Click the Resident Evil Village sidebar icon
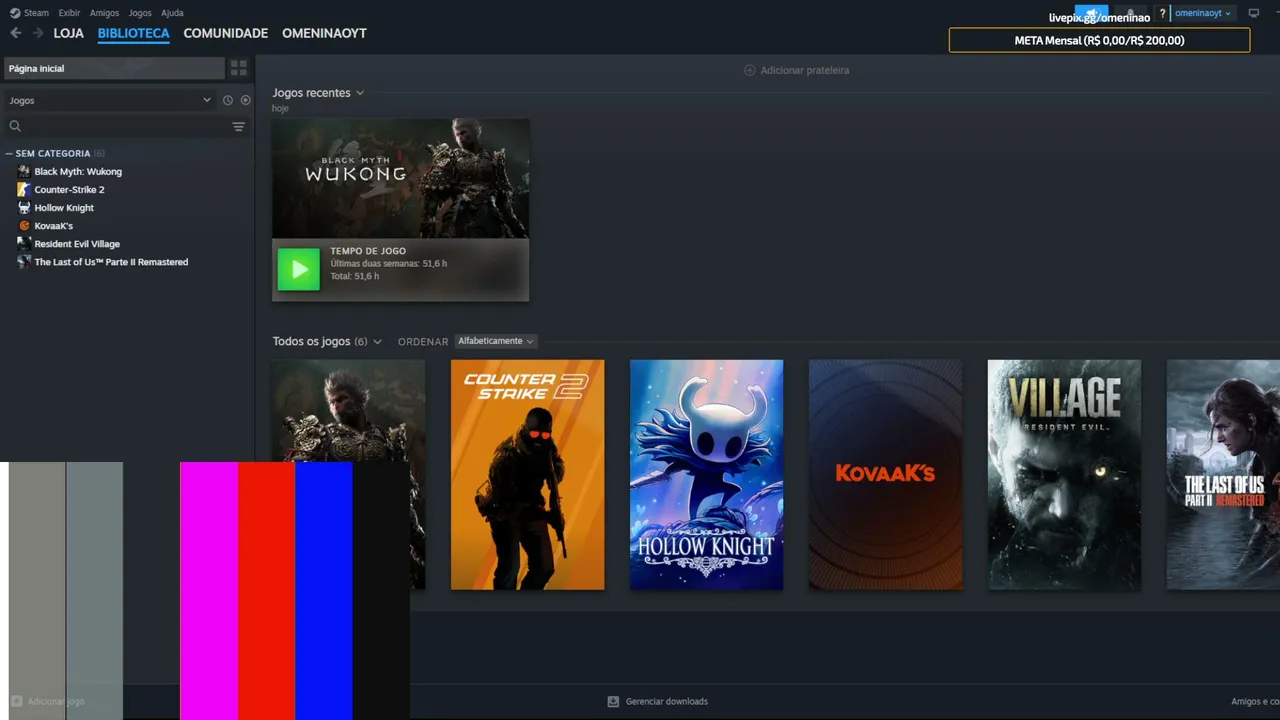Viewport: 1280px width, 720px height. coord(24,244)
